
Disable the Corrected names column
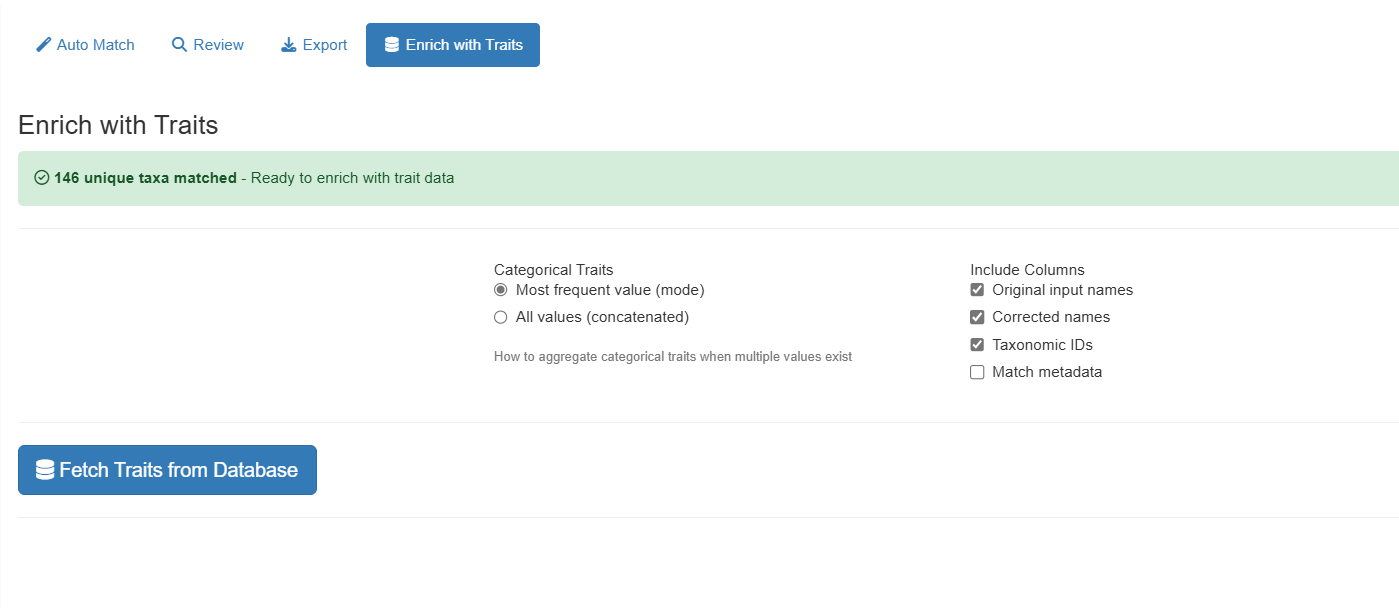pos(977,317)
